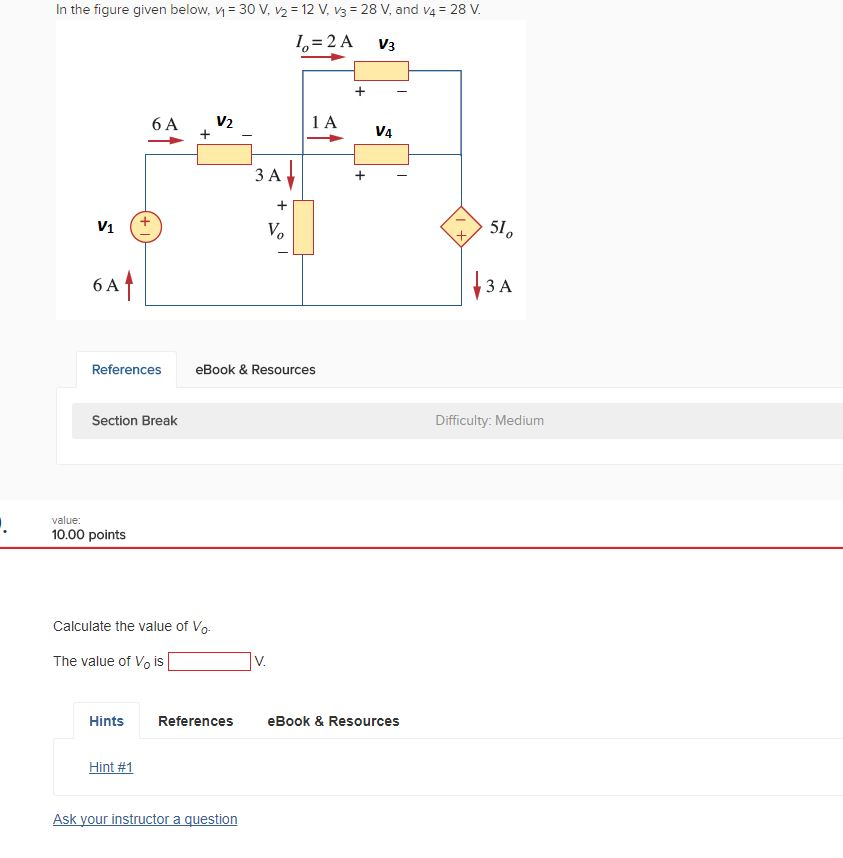This screenshot has height=858, width=843.
Task: Switch to the References tab
Action: coord(126,369)
